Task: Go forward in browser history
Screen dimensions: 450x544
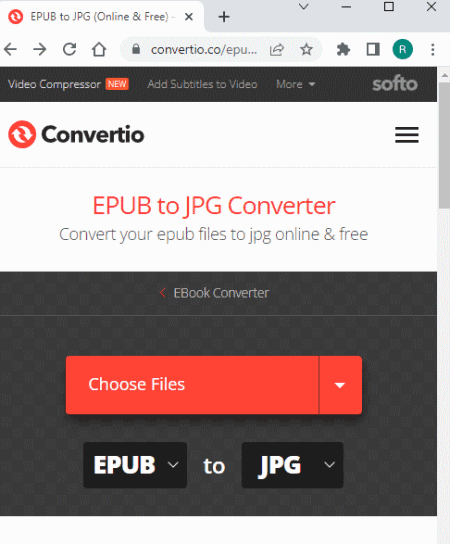Action: coord(40,49)
